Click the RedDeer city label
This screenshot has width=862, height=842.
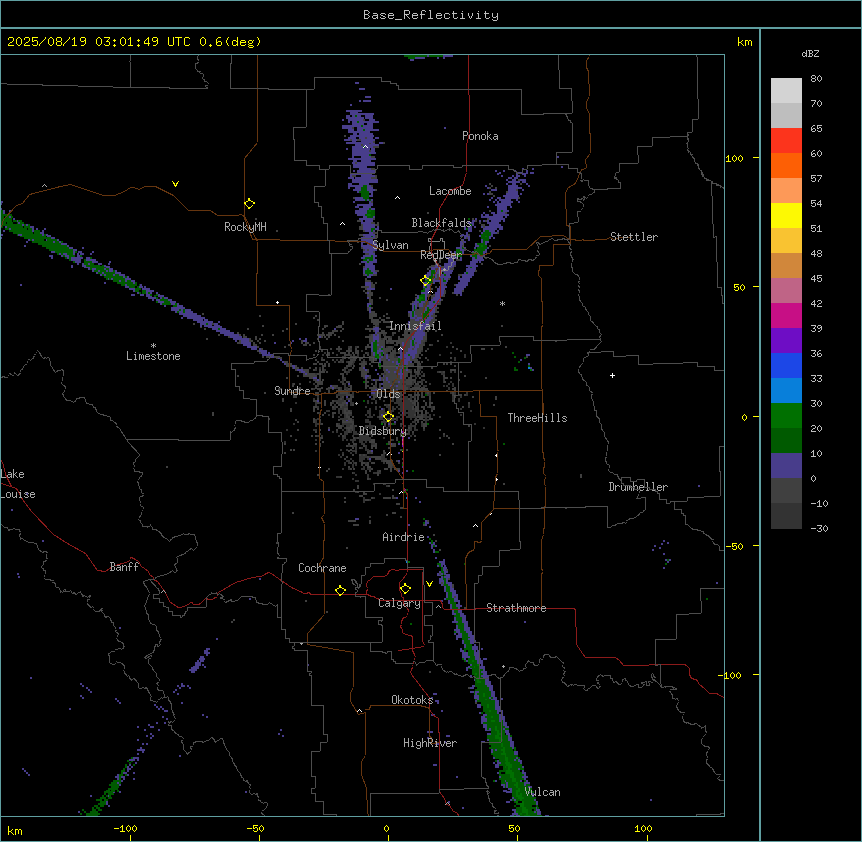coord(441,255)
